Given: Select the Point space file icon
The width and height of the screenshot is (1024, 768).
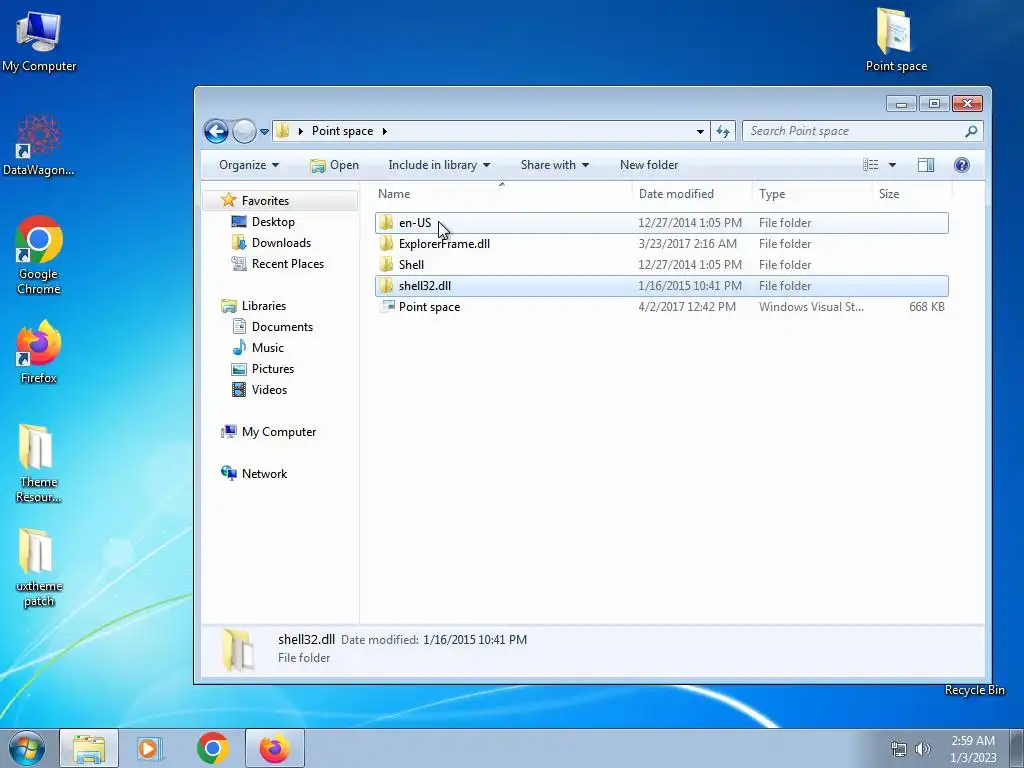Looking at the screenshot, I should 387,306.
